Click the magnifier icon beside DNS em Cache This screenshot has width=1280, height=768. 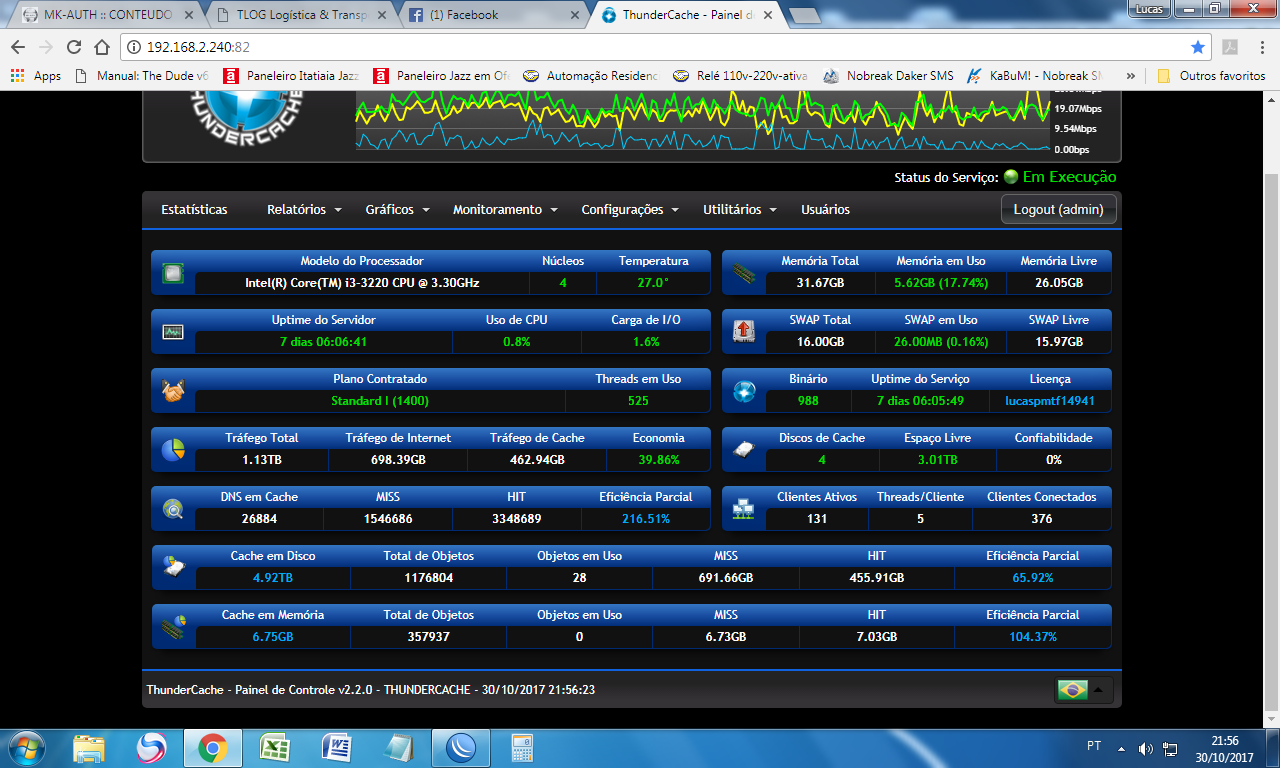[x=173, y=509]
